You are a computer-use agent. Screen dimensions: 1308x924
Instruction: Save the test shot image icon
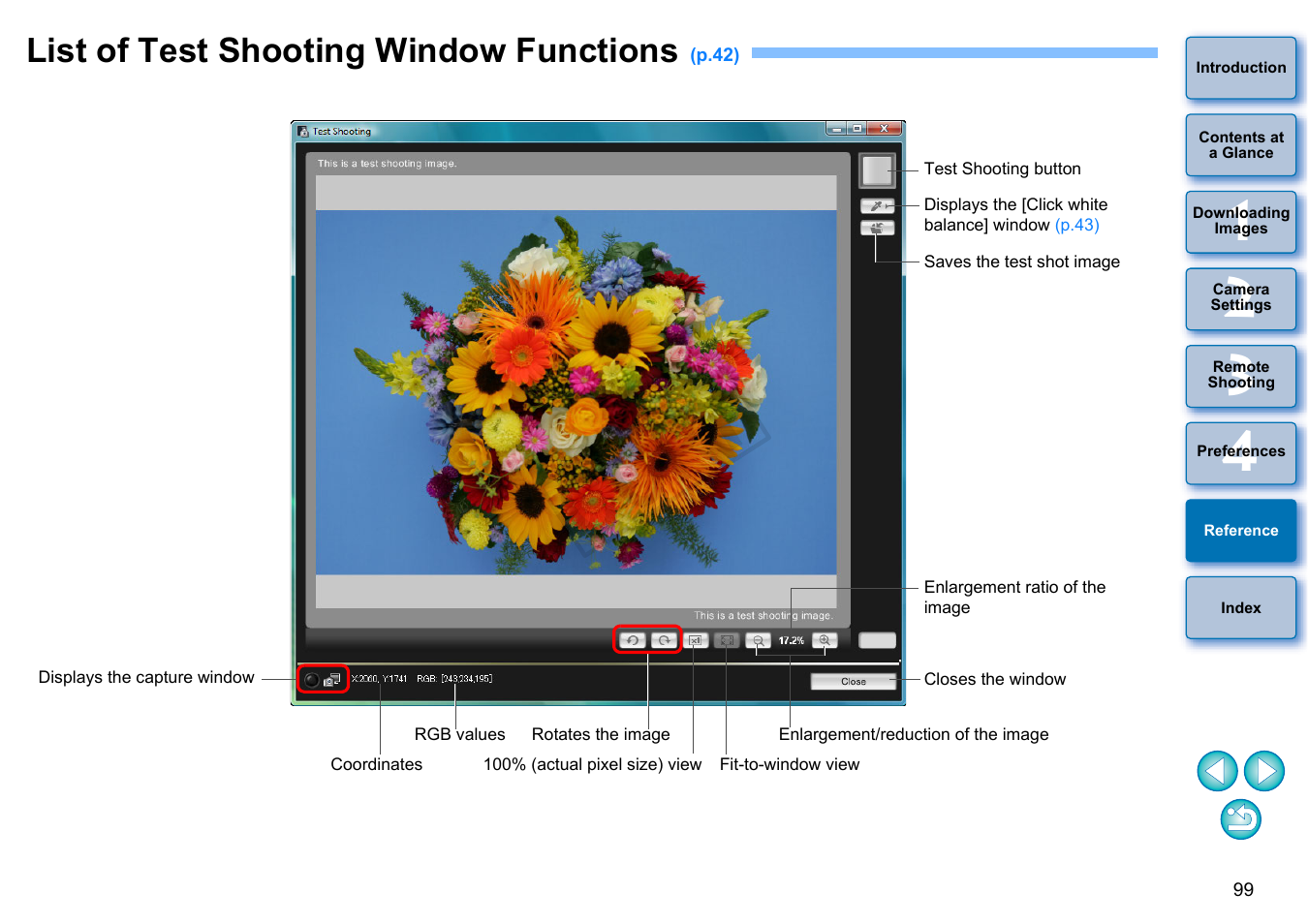pos(877,228)
